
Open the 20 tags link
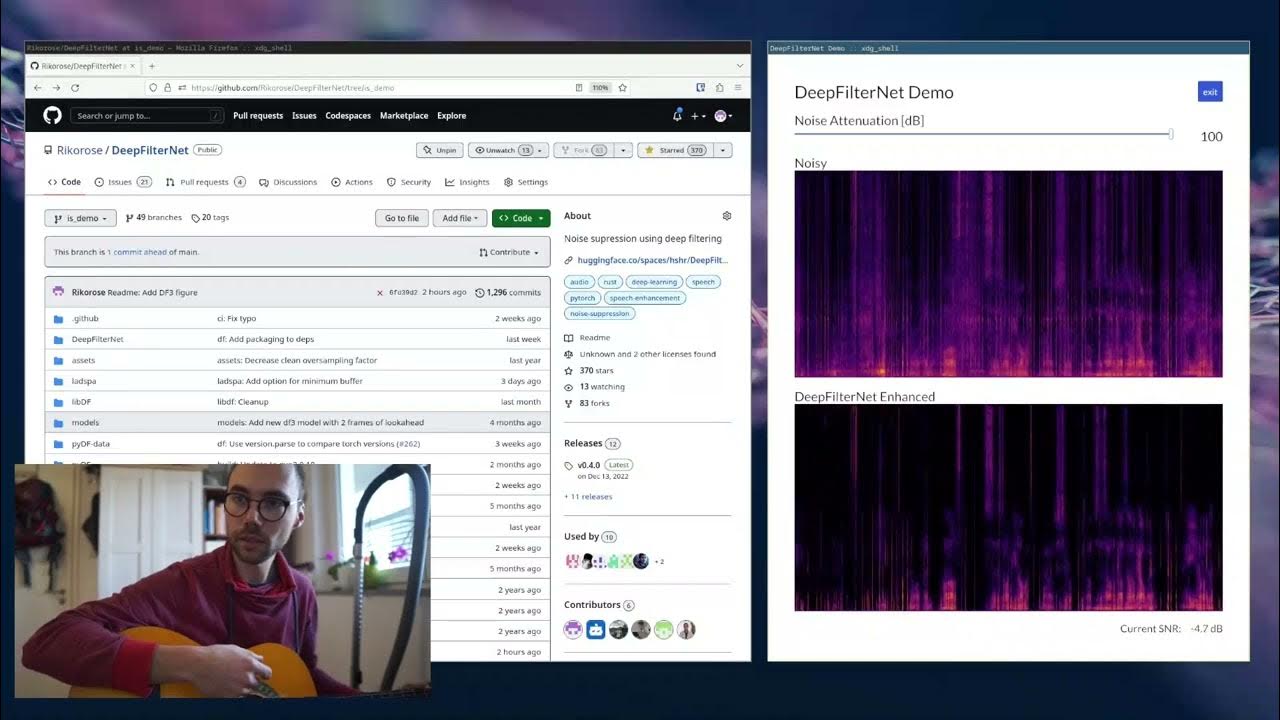tap(210, 218)
